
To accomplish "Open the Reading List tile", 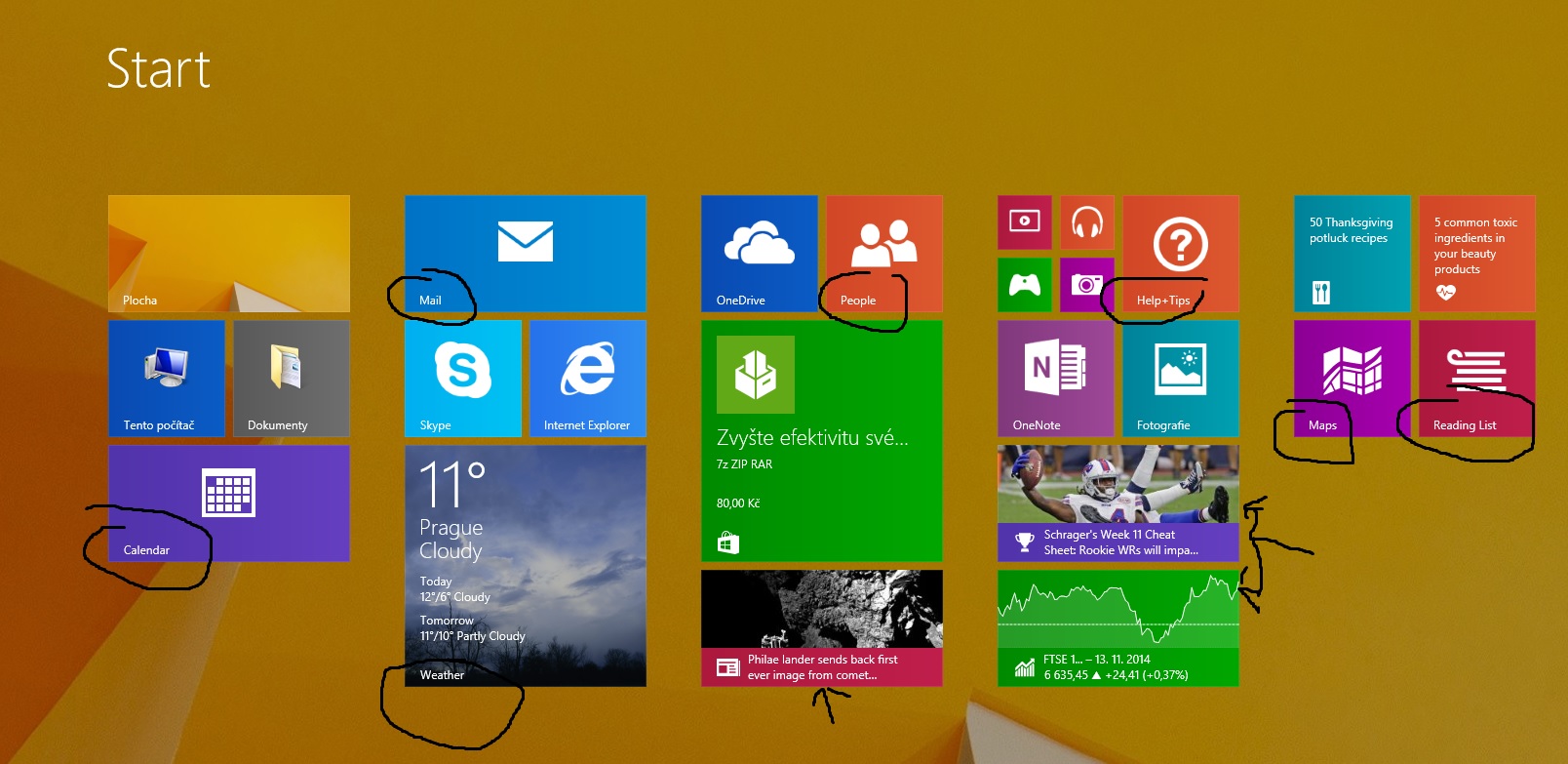I will [x=1477, y=379].
